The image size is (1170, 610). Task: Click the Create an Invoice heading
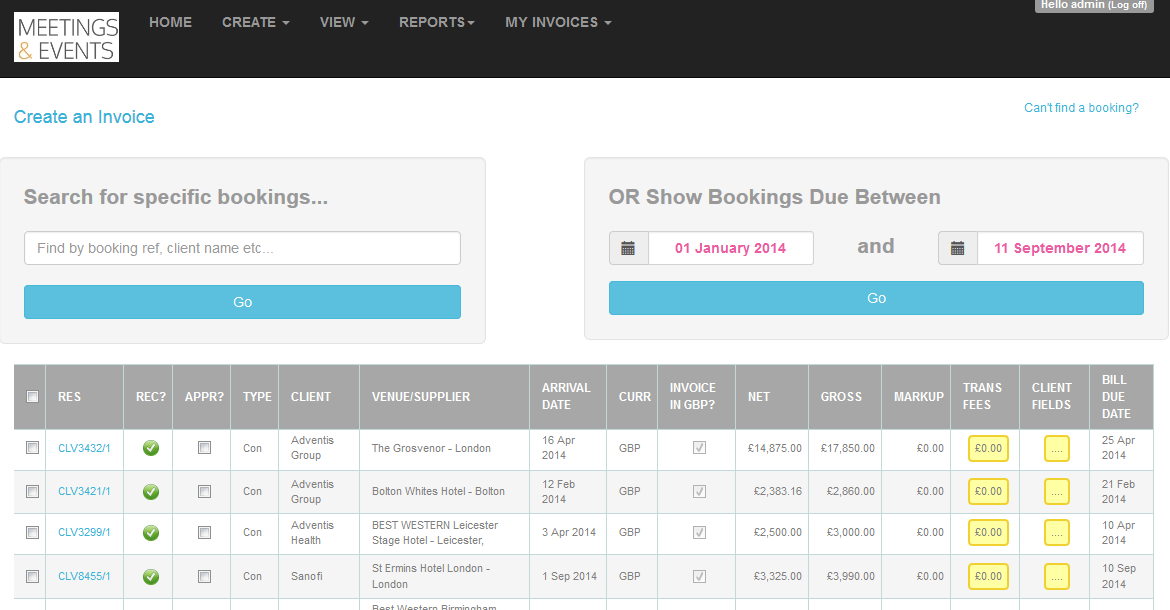tap(84, 117)
